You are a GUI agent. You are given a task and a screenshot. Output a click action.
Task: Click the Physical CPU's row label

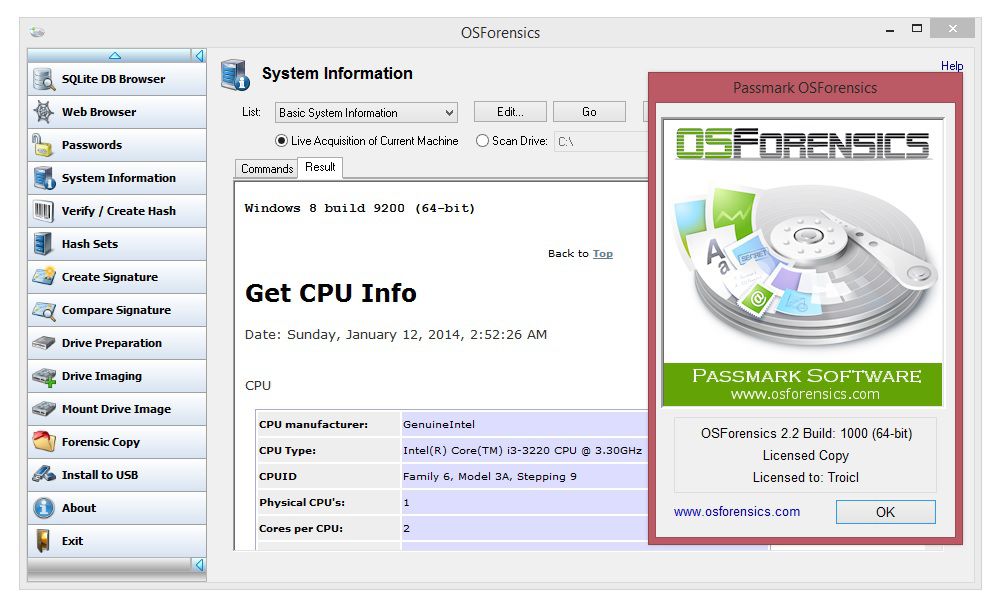302,503
